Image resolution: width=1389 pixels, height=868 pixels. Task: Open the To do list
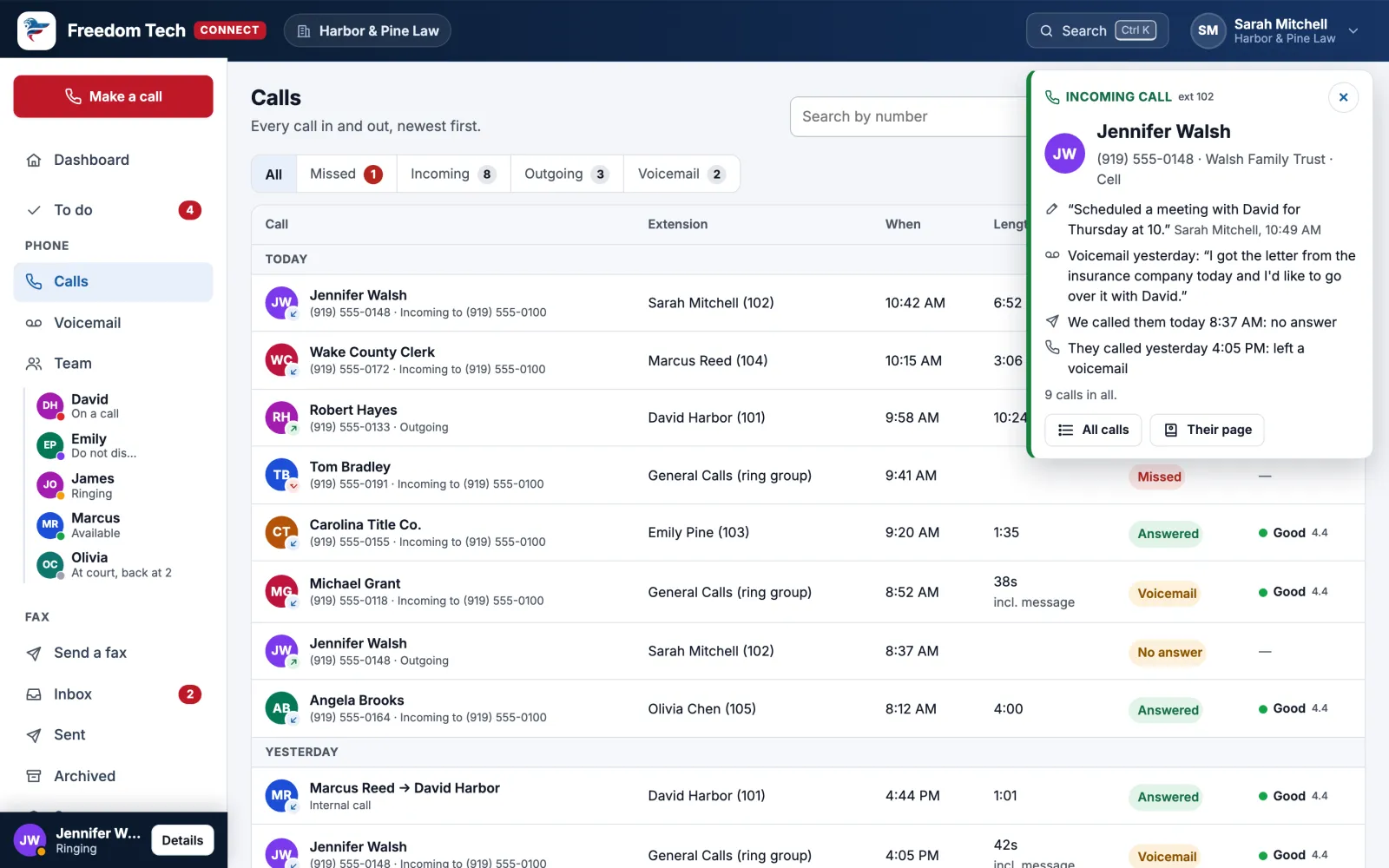(113, 210)
